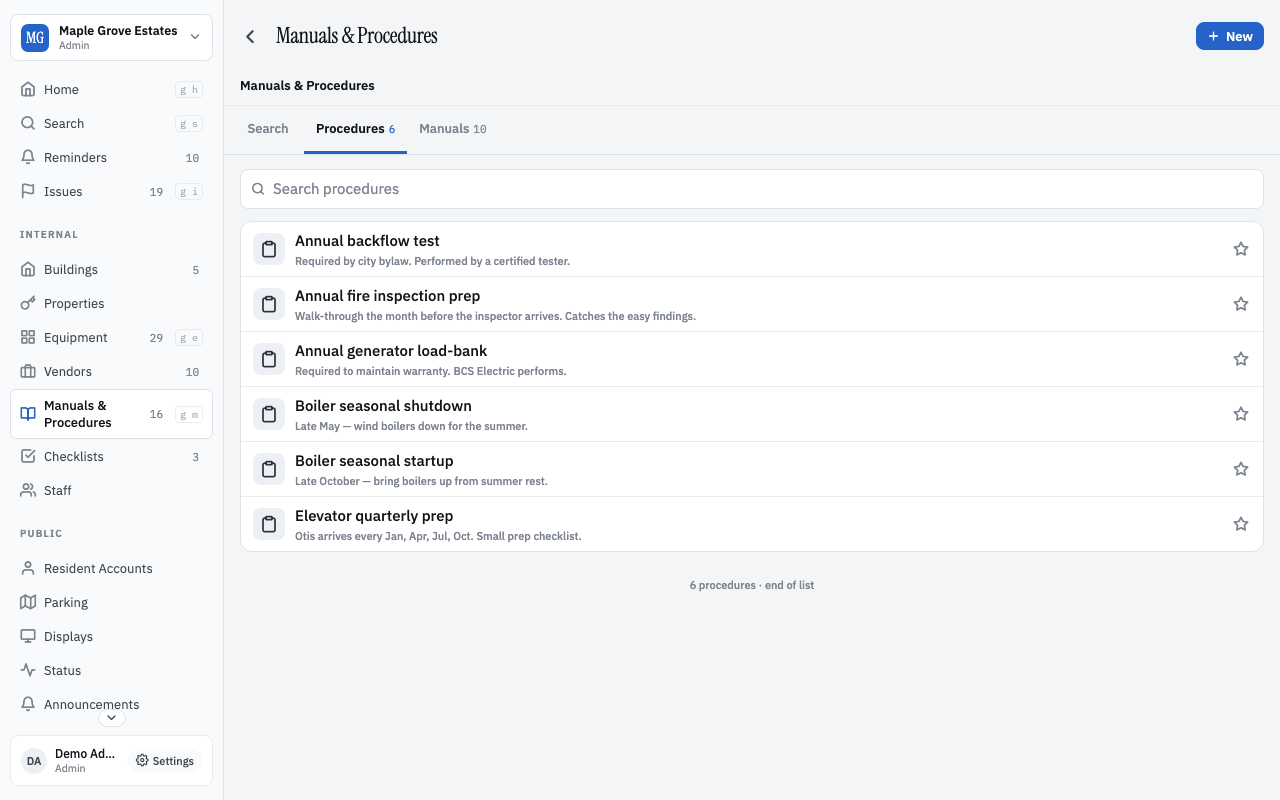The width and height of the screenshot is (1280, 800).
Task: Go to Home in sidebar
Action: point(111,89)
